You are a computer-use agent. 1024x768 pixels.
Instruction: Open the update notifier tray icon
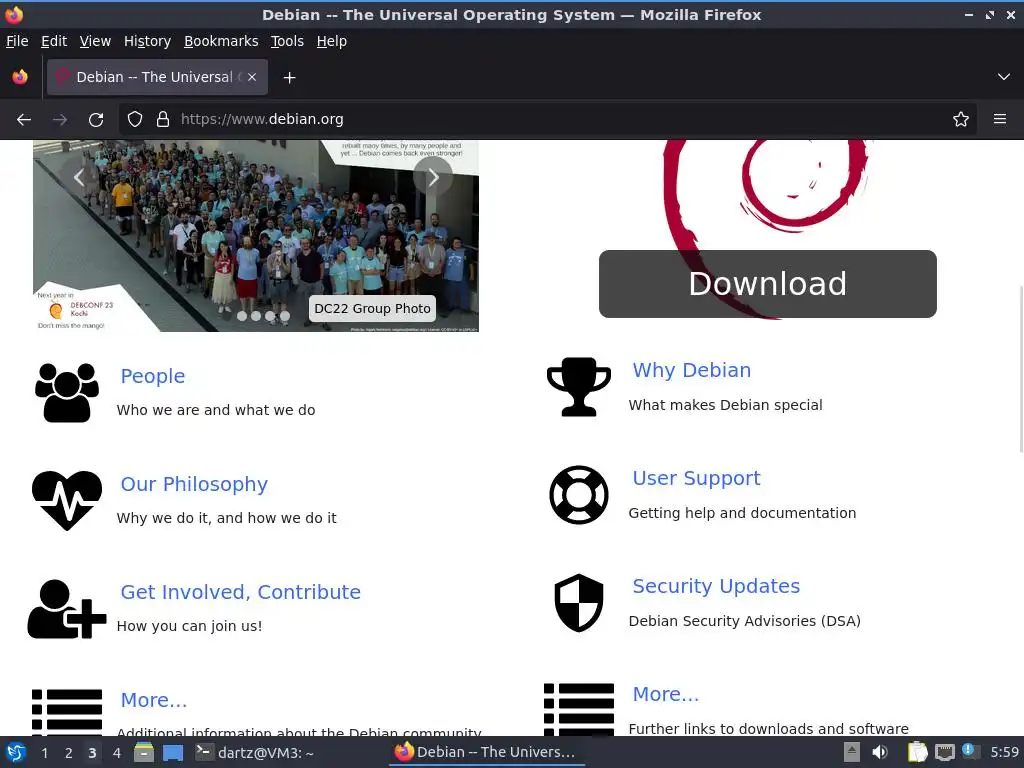pos(970,752)
